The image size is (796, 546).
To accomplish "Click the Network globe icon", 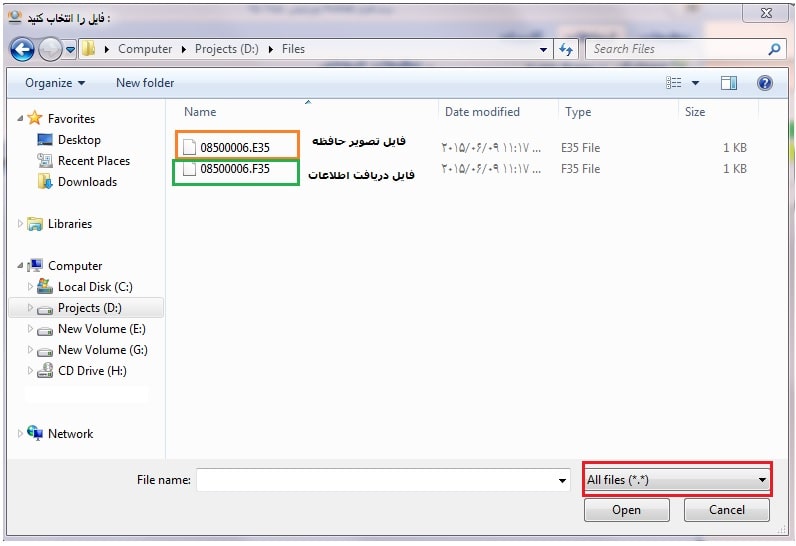I will click(x=35, y=433).
